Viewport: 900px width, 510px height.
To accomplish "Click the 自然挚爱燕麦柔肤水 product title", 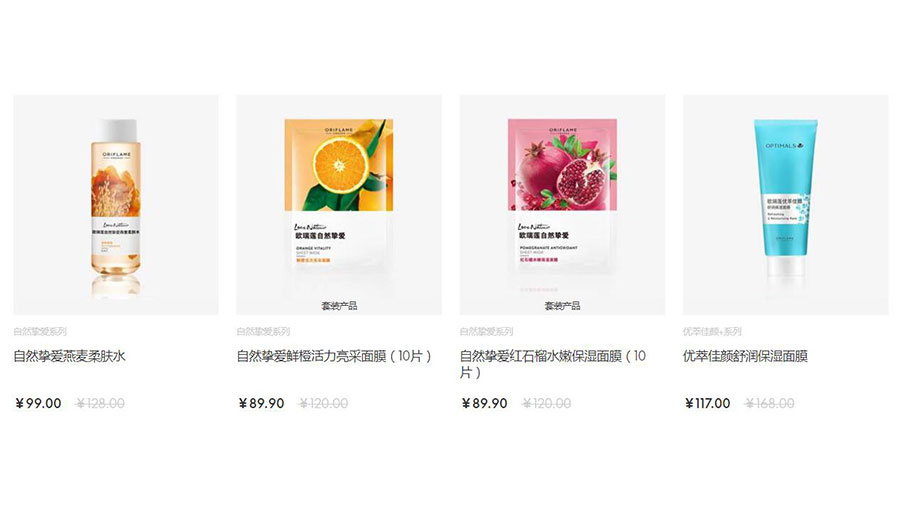I will coord(69,356).
